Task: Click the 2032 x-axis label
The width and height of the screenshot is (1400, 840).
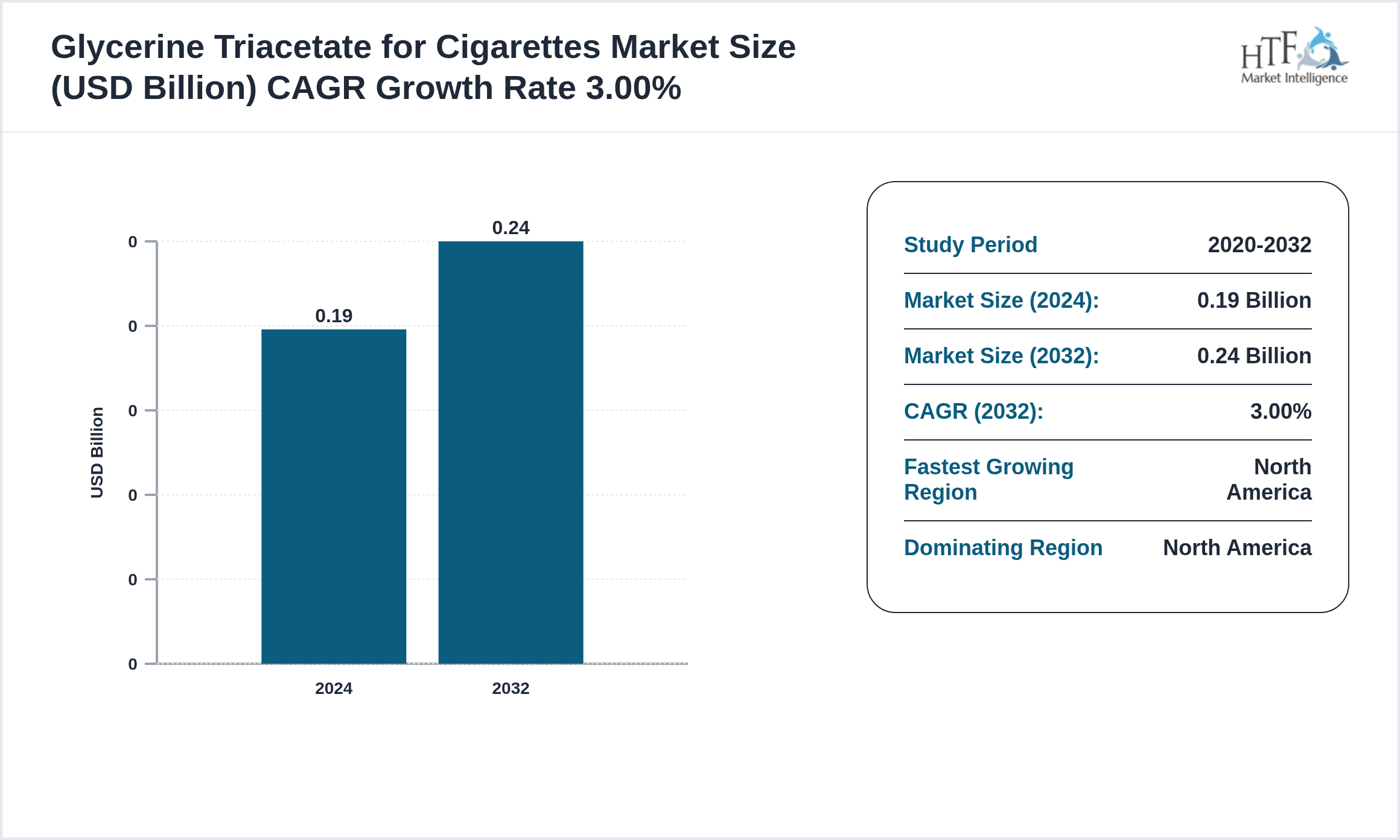Action: (x=511, y=688)
